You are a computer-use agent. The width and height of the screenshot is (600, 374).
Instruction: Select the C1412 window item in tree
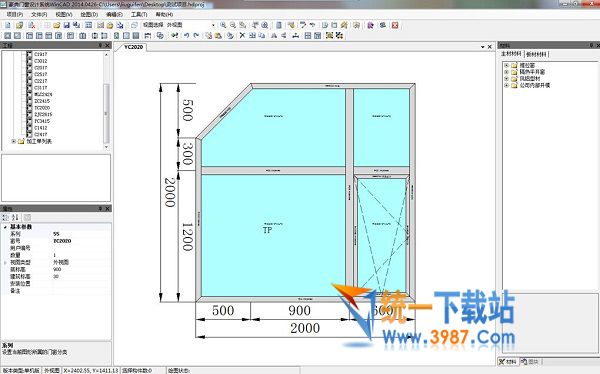pos(41,128)
